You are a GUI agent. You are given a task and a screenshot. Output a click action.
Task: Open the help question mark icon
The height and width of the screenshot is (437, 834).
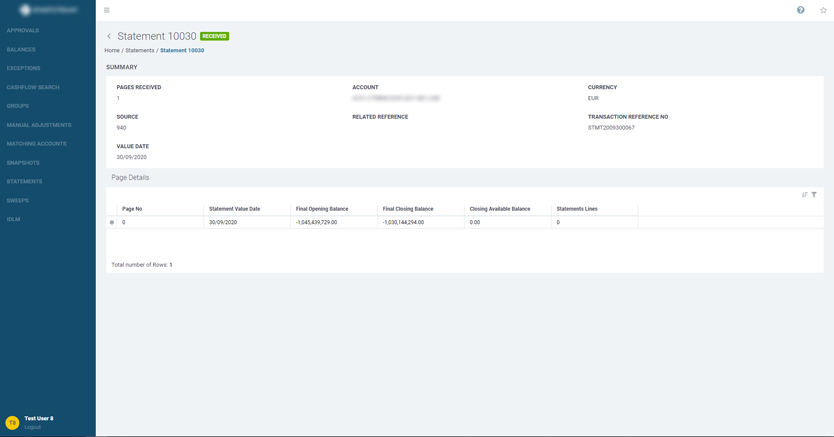(800, 10)
